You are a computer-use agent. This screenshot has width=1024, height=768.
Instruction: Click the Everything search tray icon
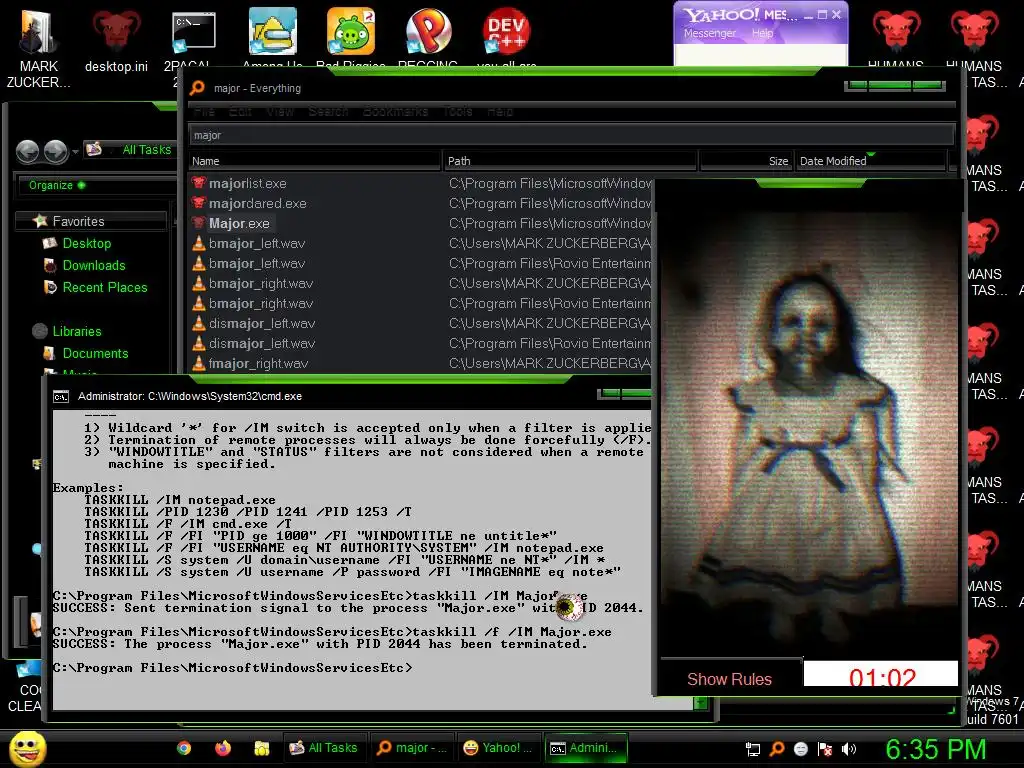[777, 749]
